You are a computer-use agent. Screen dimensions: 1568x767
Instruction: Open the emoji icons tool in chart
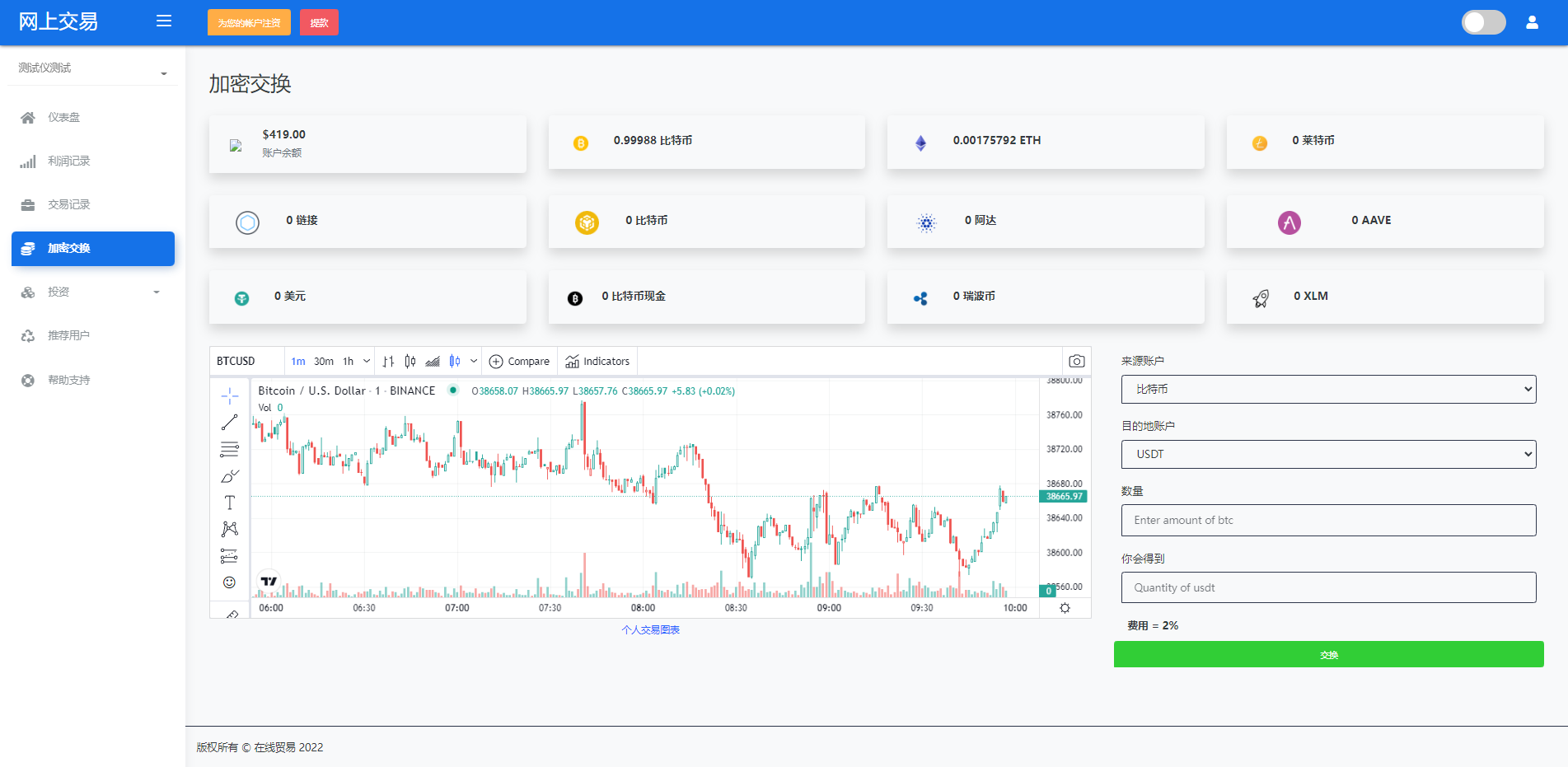pyautogui.click(x=229, y=582)
